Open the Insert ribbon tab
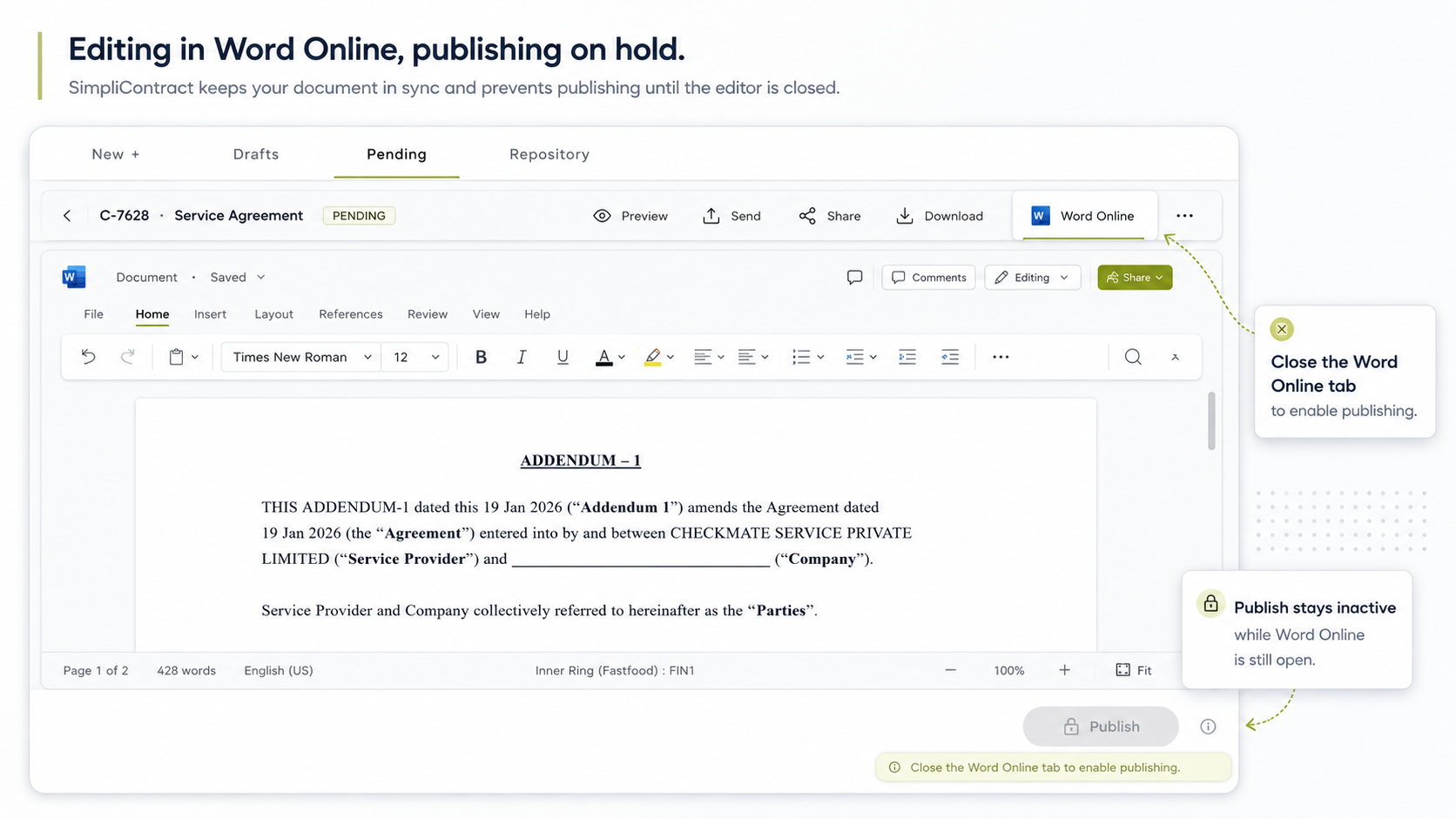The image size is (1456, 819). click(210, 314)
